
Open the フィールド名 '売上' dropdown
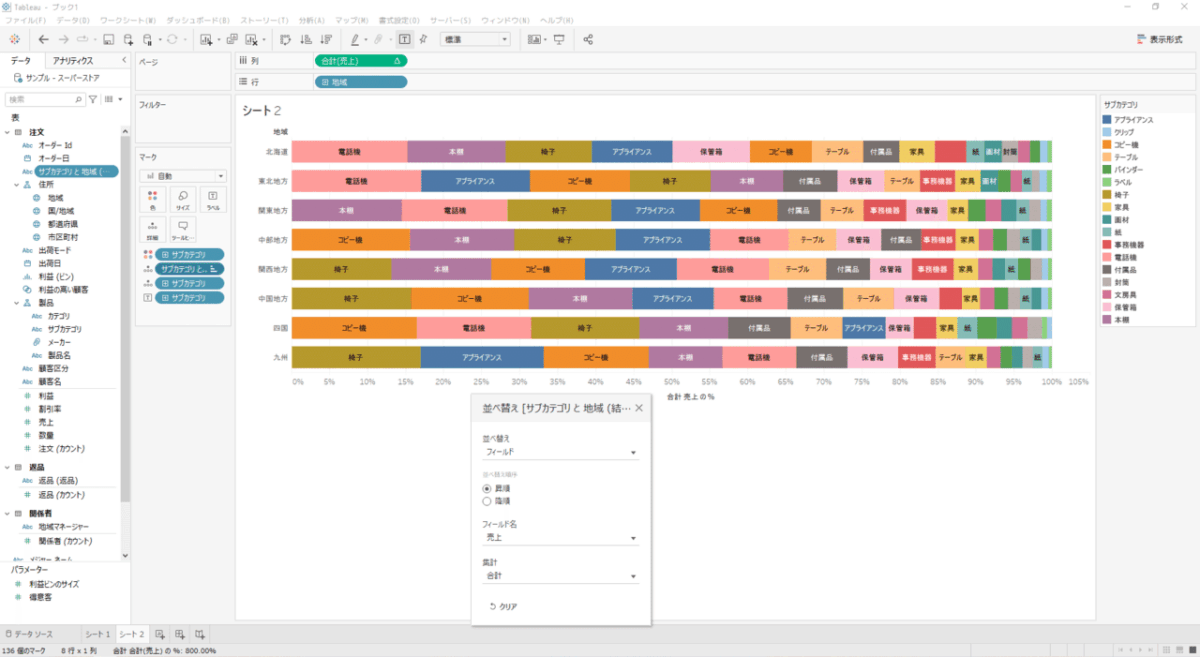pyautogui.click(x=560, y=539)
